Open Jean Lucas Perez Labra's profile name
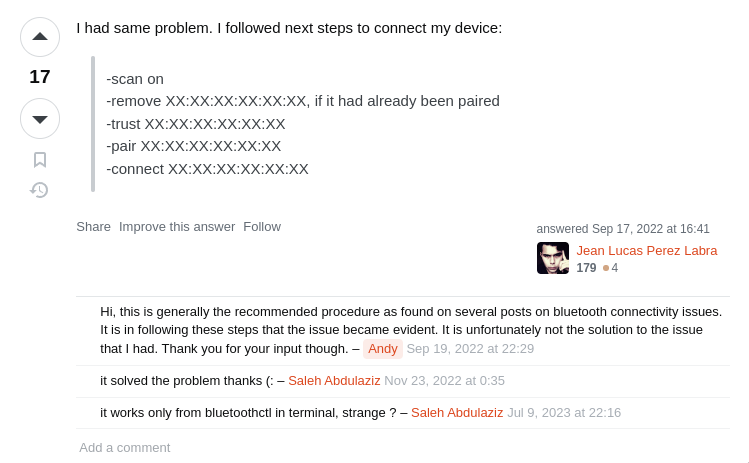 (x=647, y=250)
